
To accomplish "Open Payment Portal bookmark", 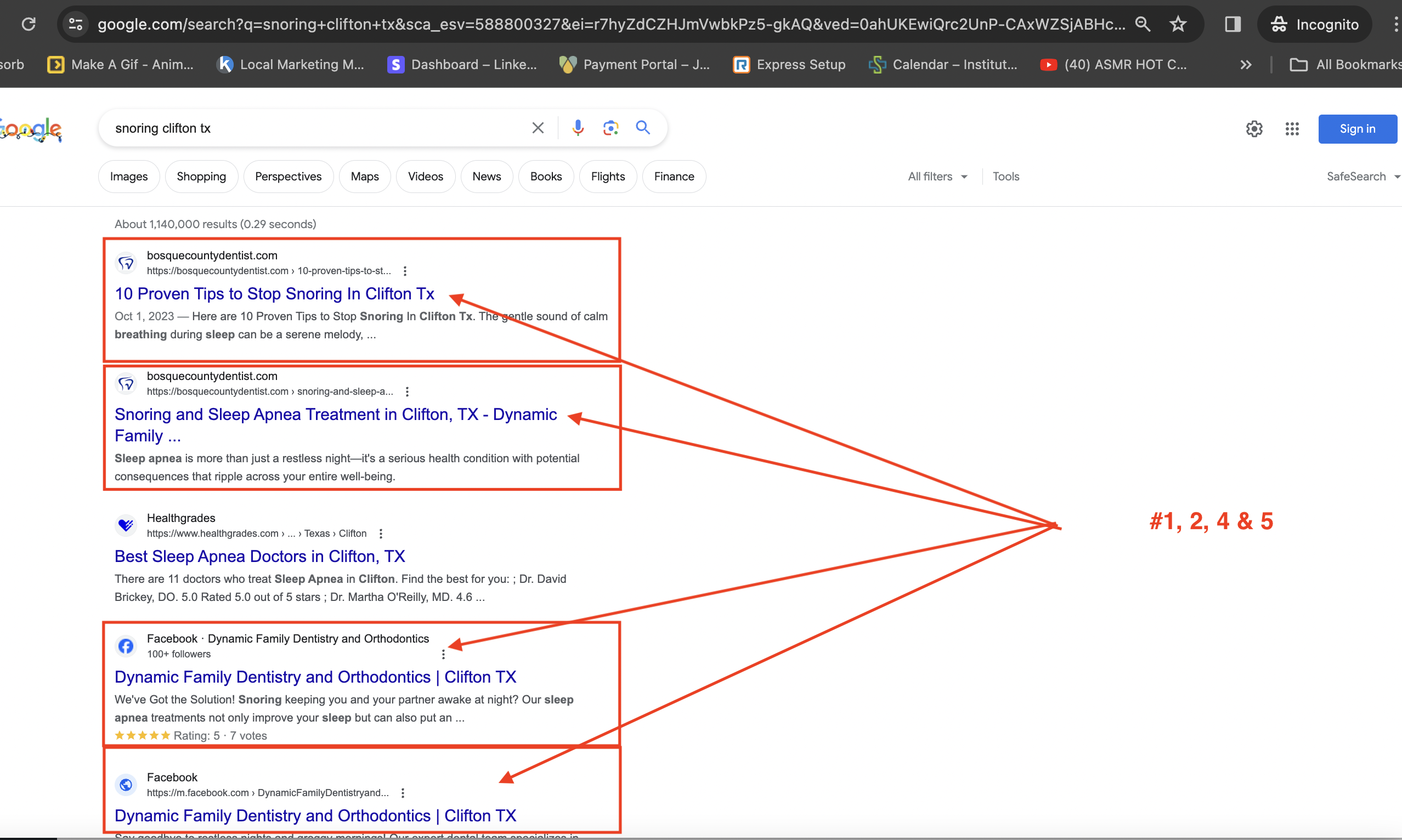I will click(635, 65).
